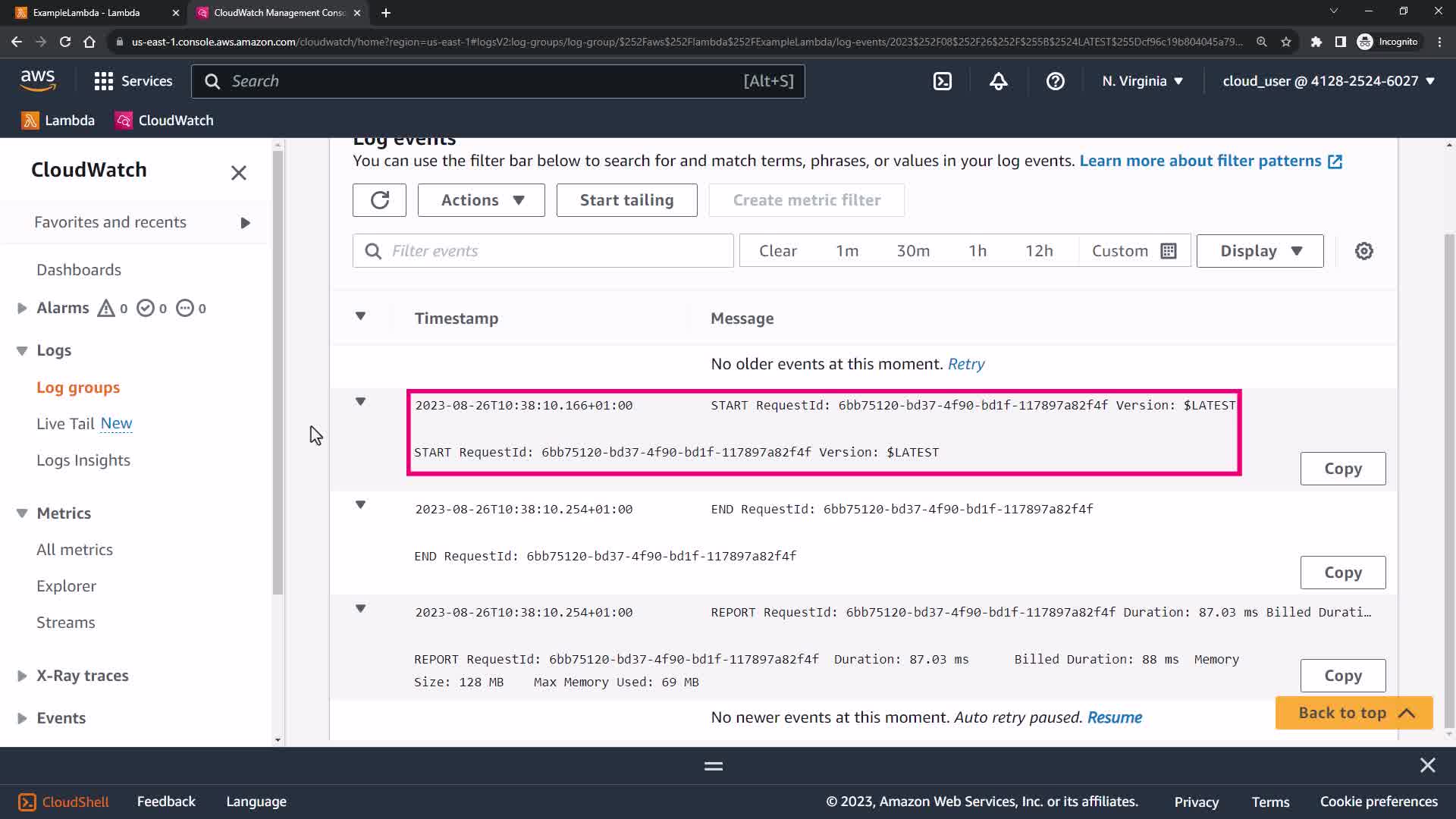Open the Display dropdown

pos(1260,251)
